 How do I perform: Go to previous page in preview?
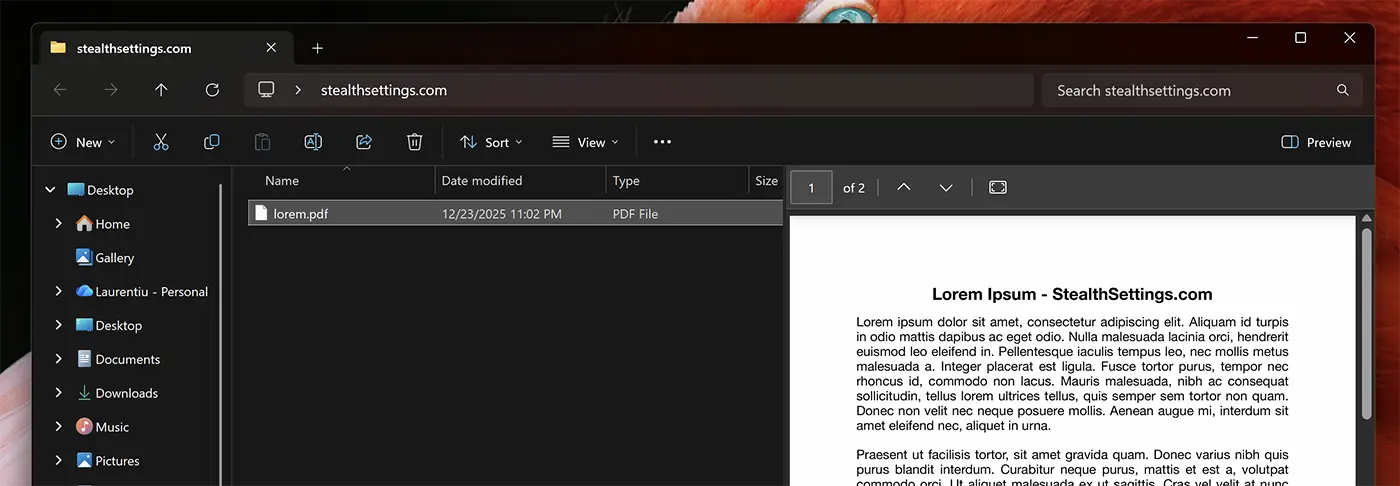[904, 188]
